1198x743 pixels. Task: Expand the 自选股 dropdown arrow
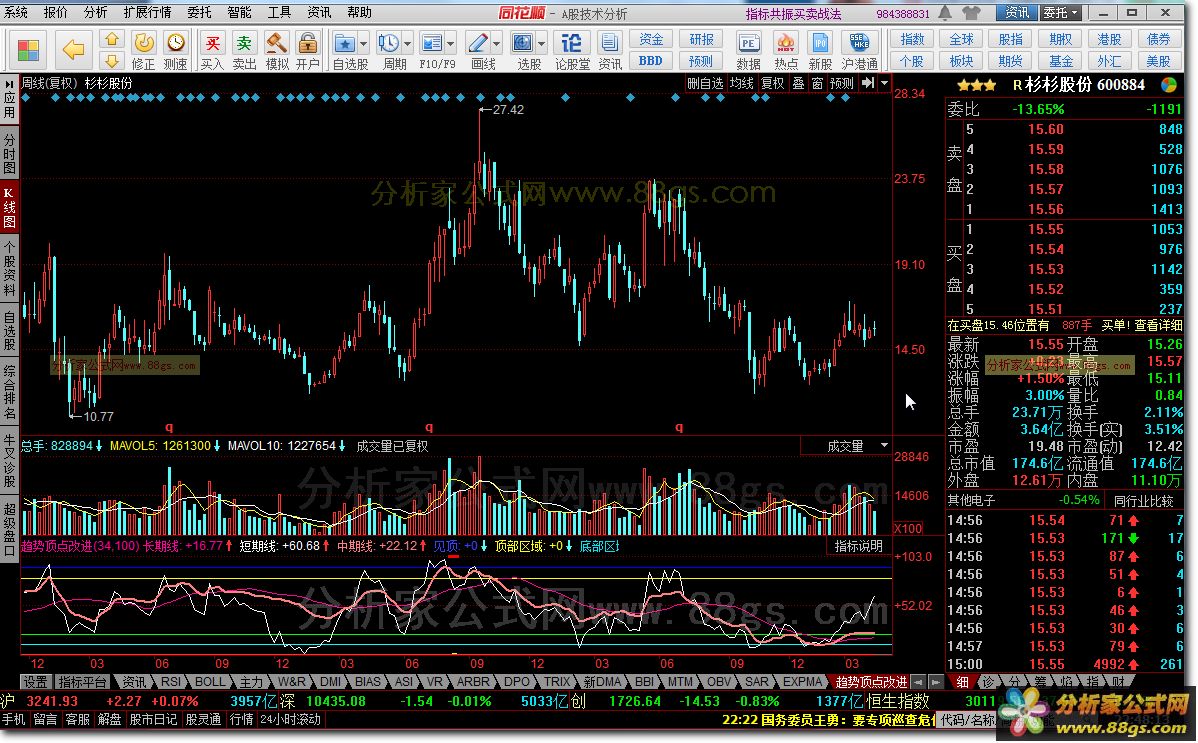pyautogui.click(x=363, y=44)
